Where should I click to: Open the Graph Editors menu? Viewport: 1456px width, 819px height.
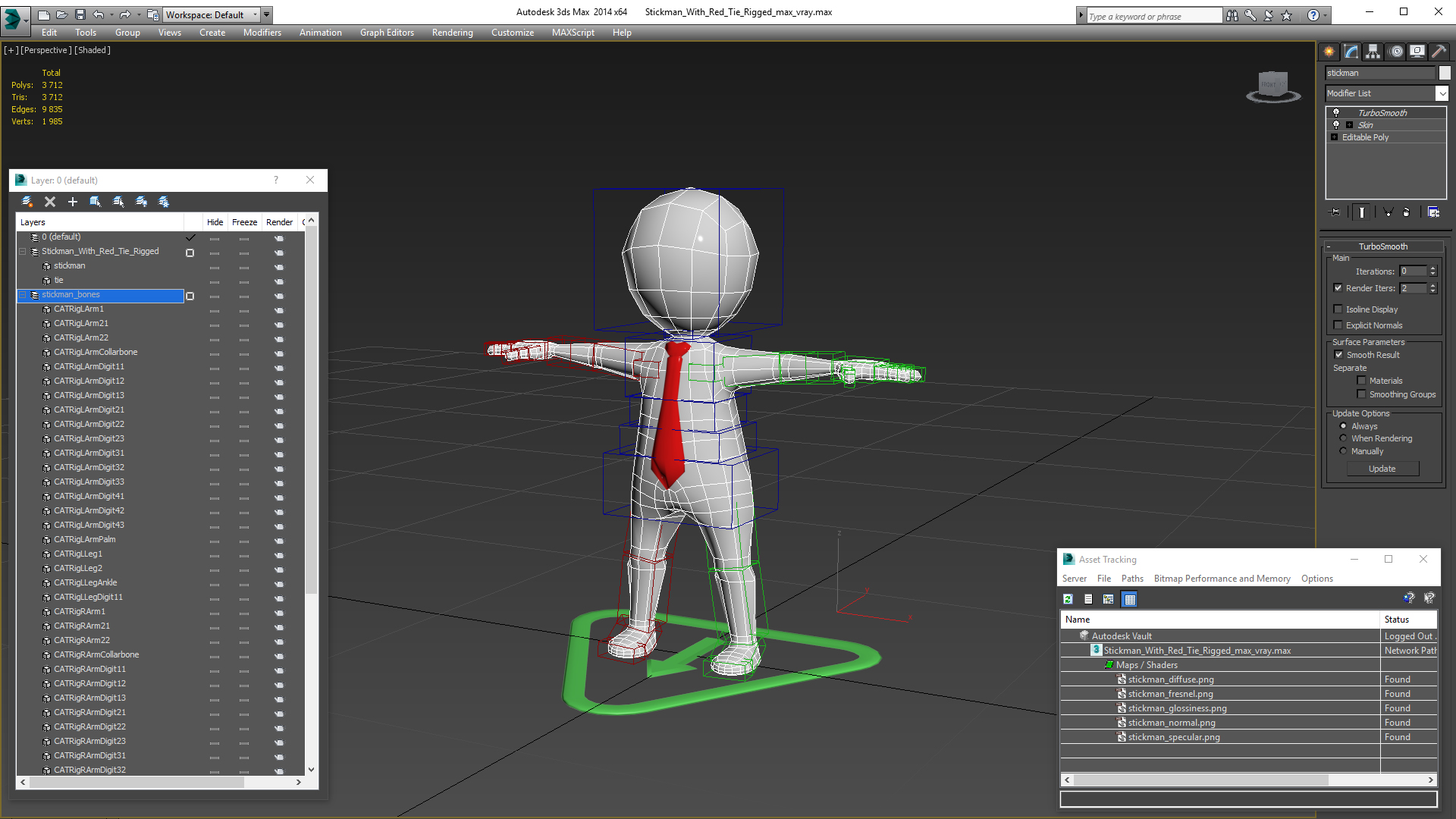tap(387, 33)
